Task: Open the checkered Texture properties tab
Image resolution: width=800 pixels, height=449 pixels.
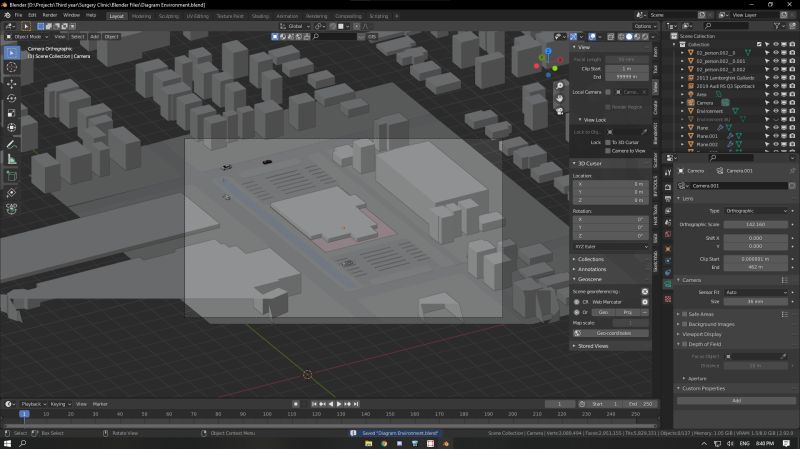Action: coord(668,299)
